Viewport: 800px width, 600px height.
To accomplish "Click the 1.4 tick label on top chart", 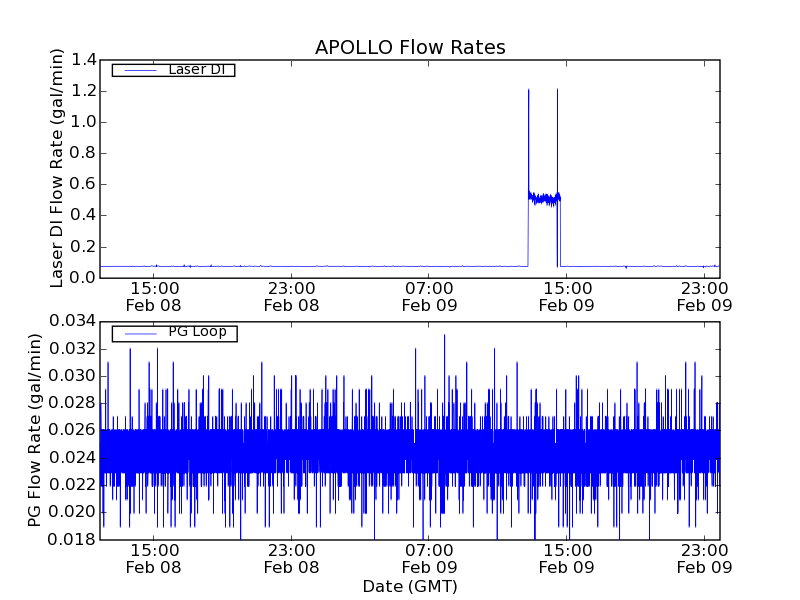I will coord(84,60).
